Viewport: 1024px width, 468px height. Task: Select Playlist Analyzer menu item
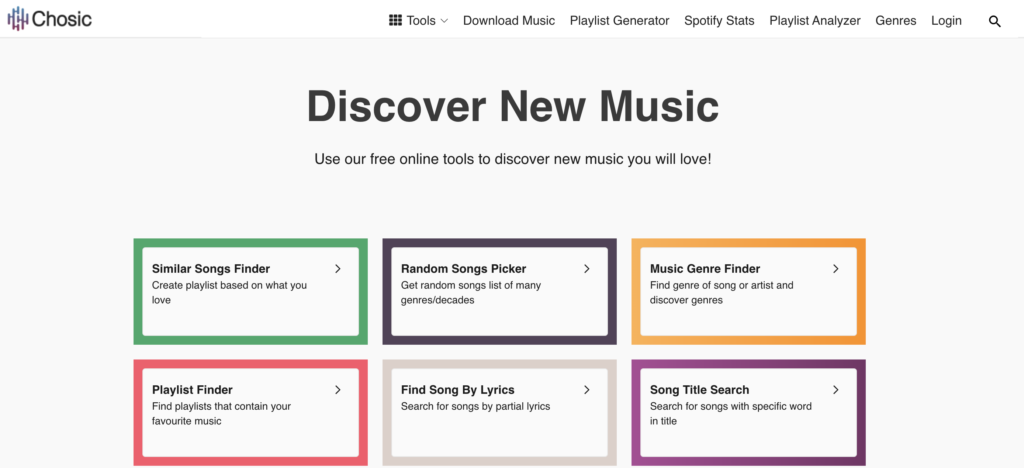(x=814, y=21)
